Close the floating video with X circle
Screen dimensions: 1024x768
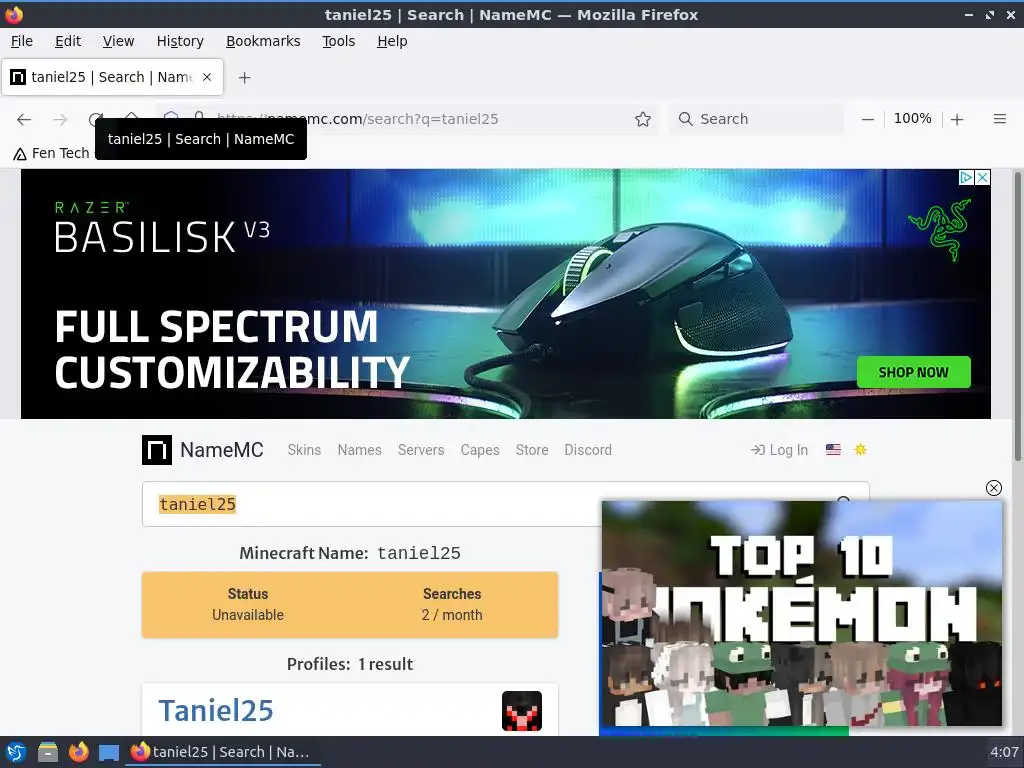(993, 488)
